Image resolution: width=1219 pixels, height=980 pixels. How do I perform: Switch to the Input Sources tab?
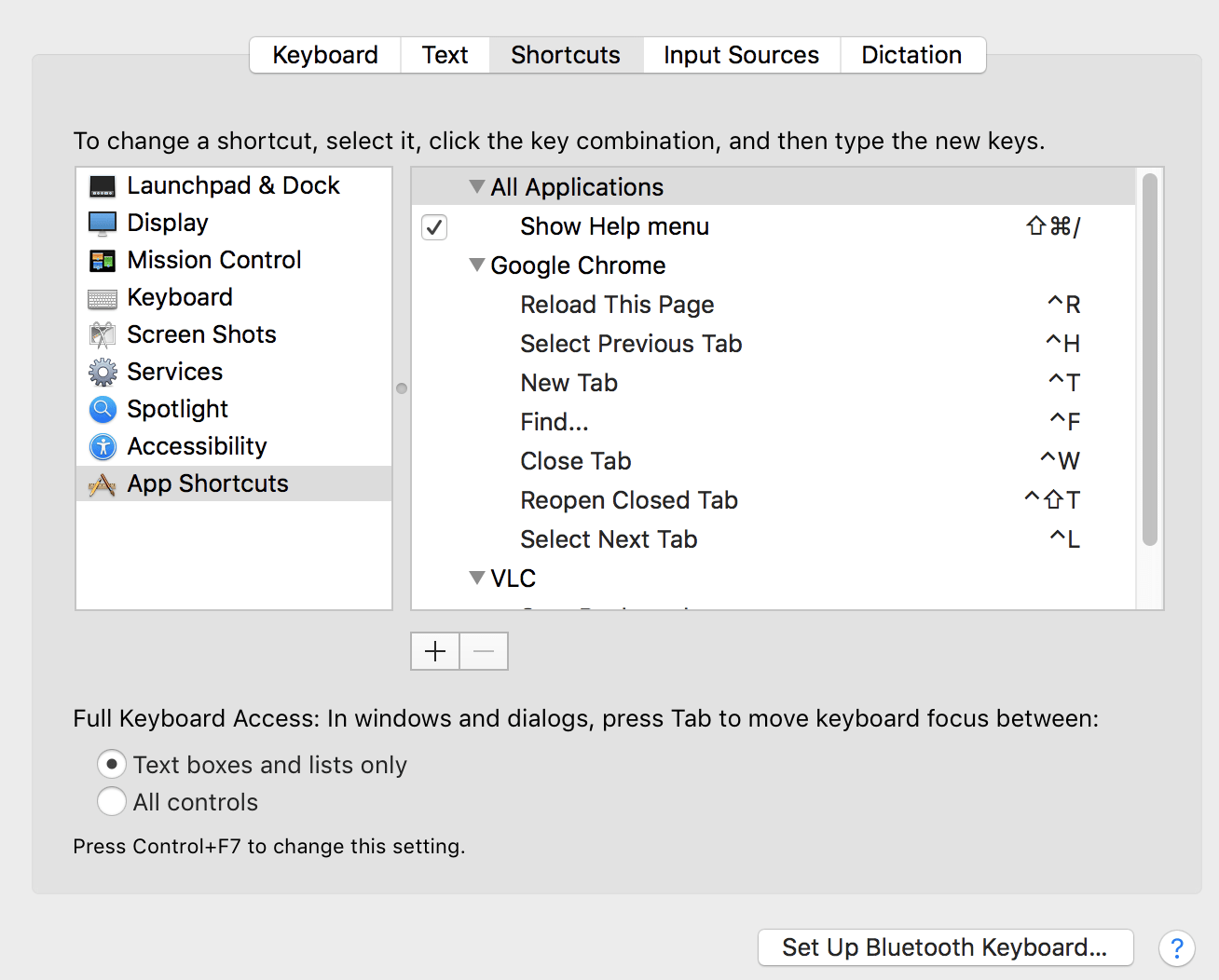click(x=741, y=55)
